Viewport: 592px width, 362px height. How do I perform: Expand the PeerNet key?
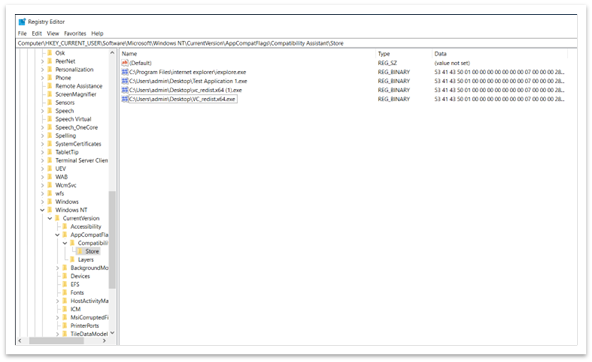[x=42, y=61]
